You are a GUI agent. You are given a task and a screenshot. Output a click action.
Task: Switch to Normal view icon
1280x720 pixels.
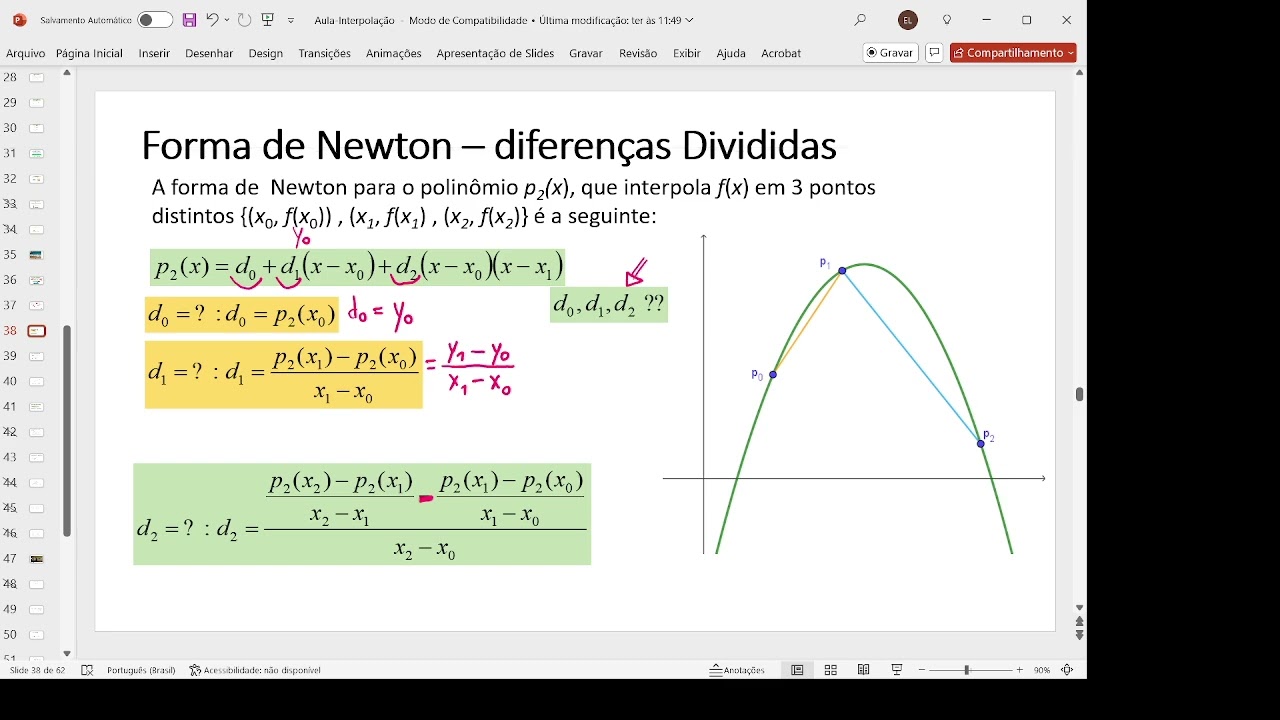point(797,670)
